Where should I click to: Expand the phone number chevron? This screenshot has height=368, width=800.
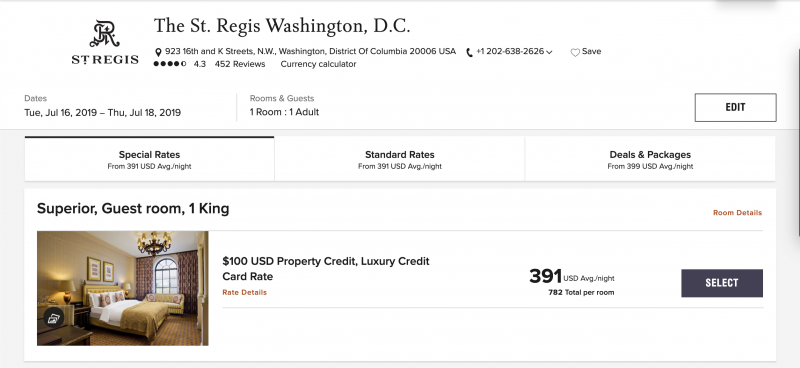pos(549,52)
